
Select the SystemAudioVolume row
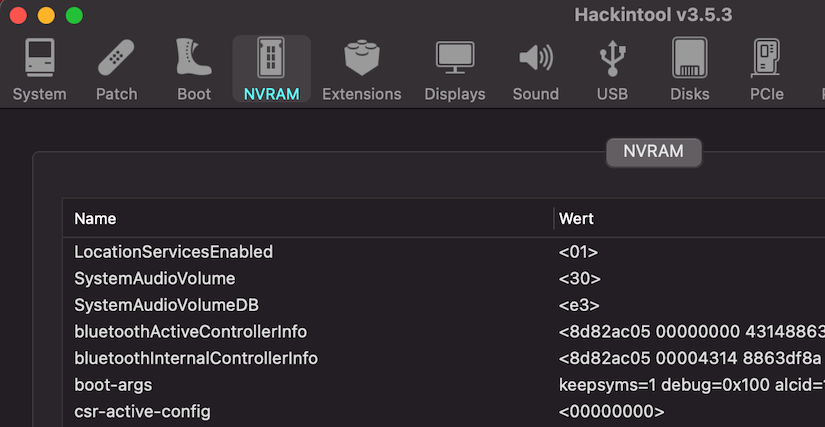(x=155, y=278)
